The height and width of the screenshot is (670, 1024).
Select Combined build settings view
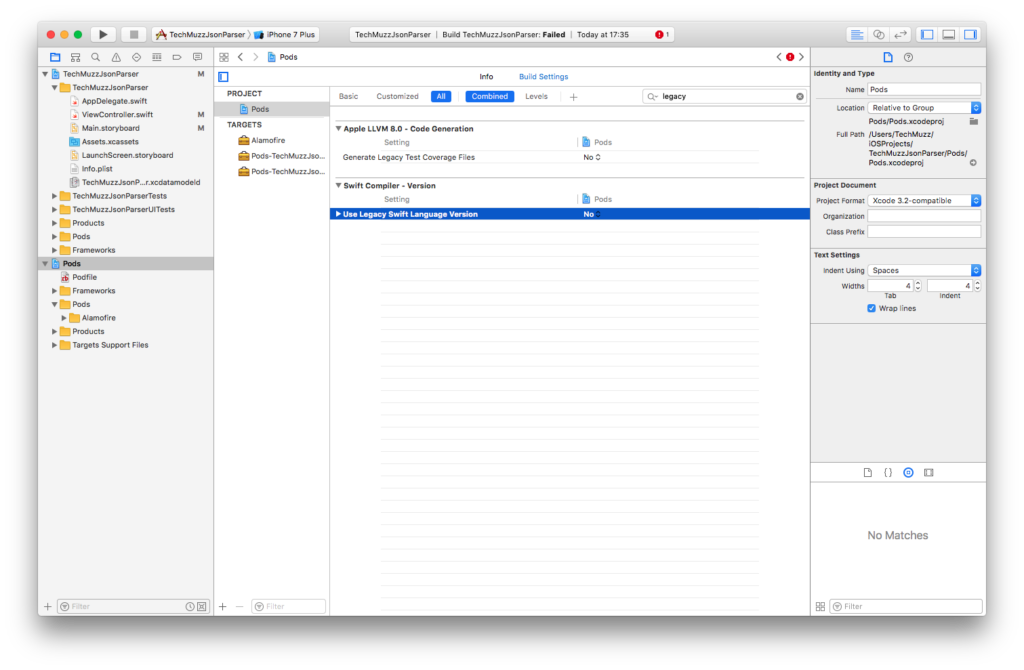click(x=490, y=97)
